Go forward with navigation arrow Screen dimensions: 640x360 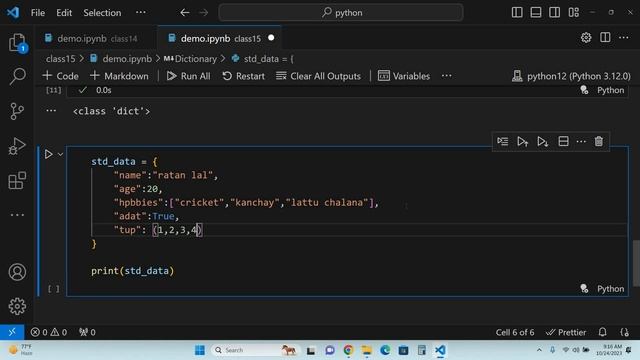(203, 13)
